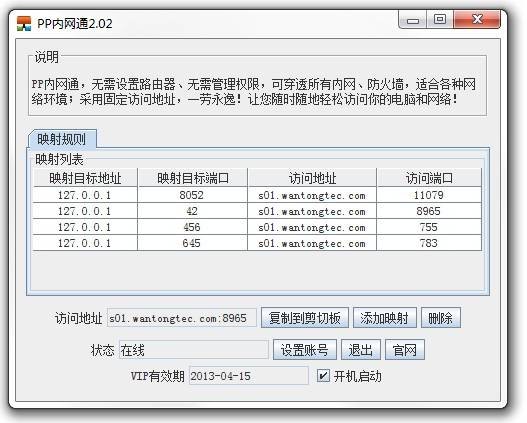This screenshot has height=423, width=527.
Task: Click the 访问端口 column header
Action: tap(429, 178)
